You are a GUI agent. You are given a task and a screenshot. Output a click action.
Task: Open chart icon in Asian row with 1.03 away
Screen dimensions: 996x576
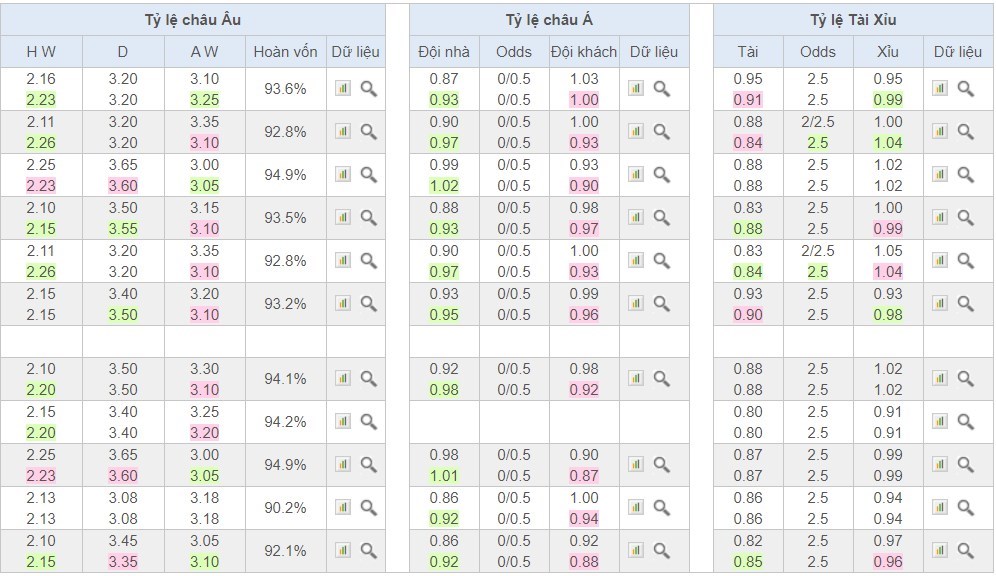tap(636, 89)
